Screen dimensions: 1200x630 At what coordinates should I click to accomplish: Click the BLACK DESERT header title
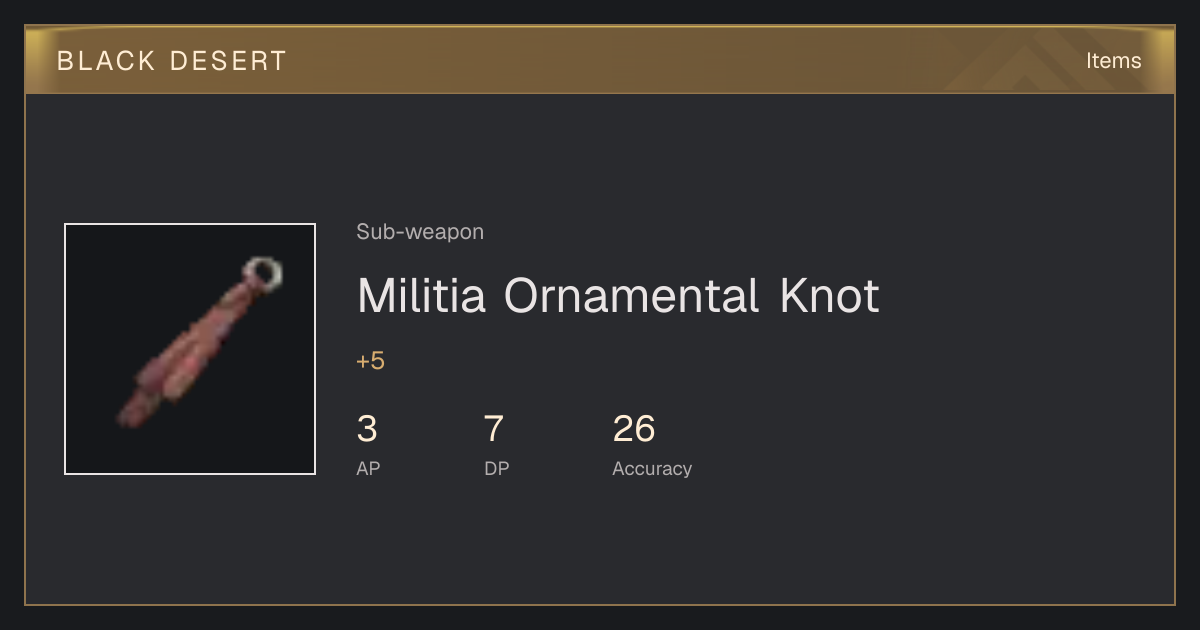click(x=172, y=61)
